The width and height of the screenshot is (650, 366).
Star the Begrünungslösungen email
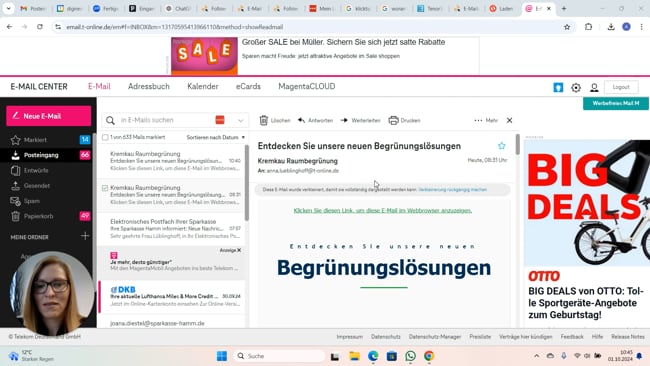tap(502, 146)
